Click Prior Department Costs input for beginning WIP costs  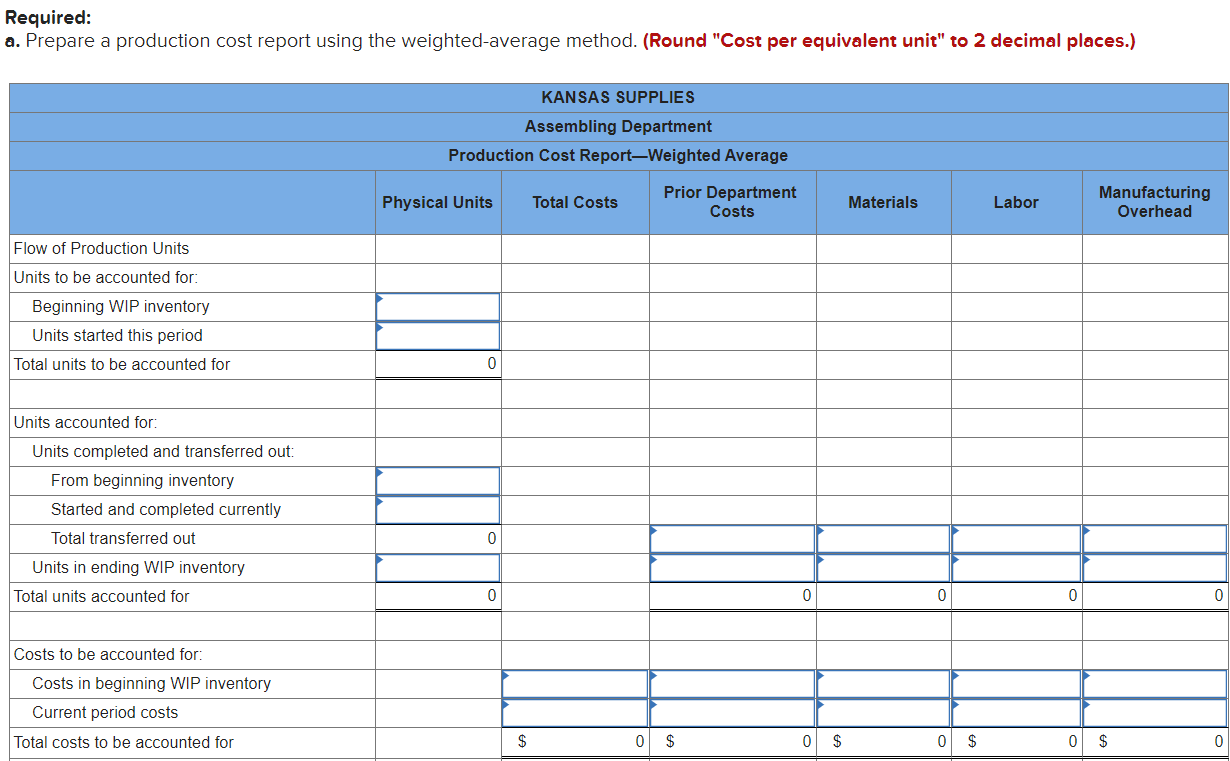point(732,683)
